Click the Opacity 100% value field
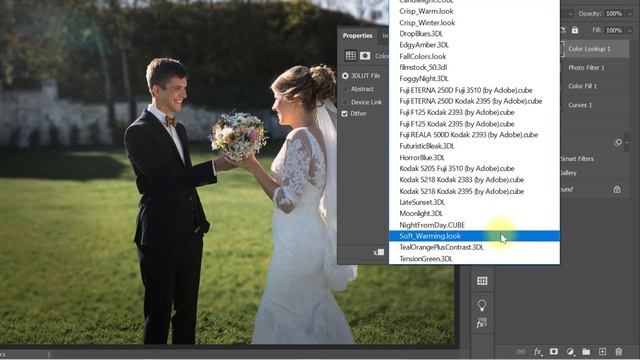Screen dimensions: 640x360 pyautogui.click(x=613, y=13)
